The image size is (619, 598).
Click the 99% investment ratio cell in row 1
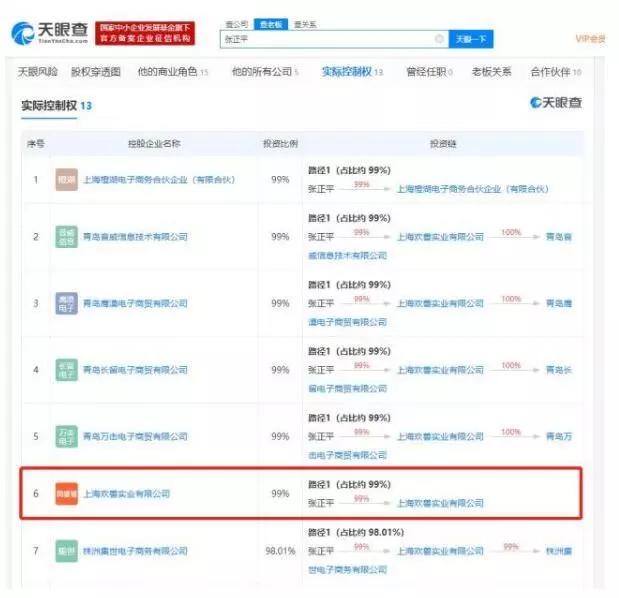[x=280, y=180]
